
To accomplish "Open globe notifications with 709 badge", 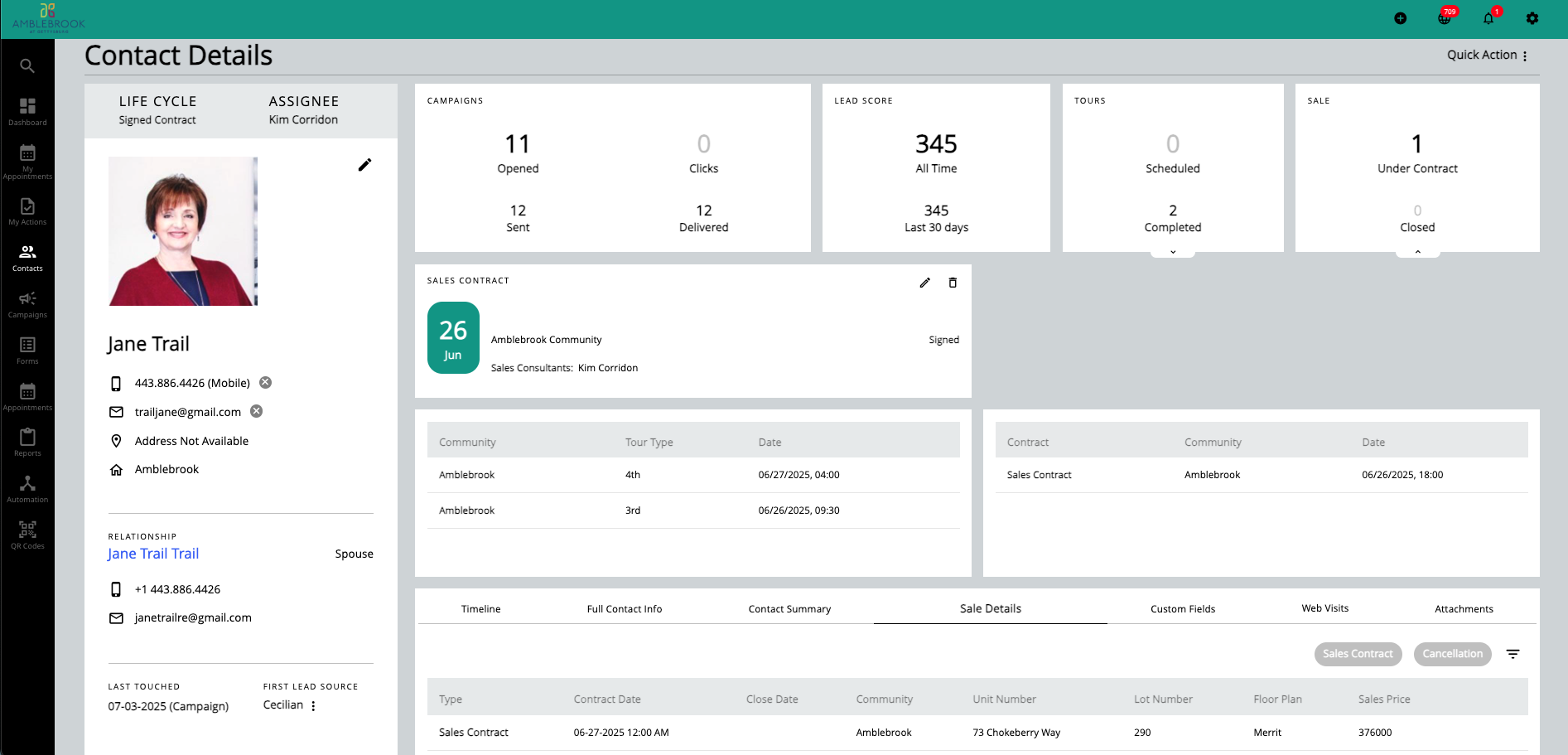I will pos(1445,17).
